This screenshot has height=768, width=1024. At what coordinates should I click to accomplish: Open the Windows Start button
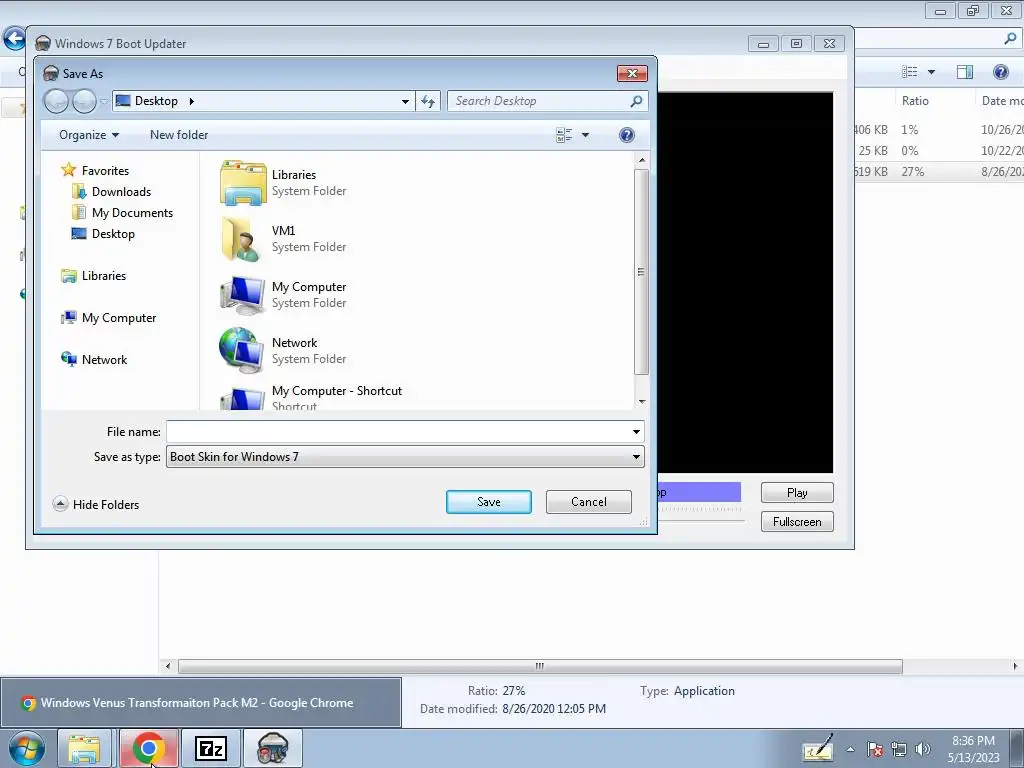(26, 748)
